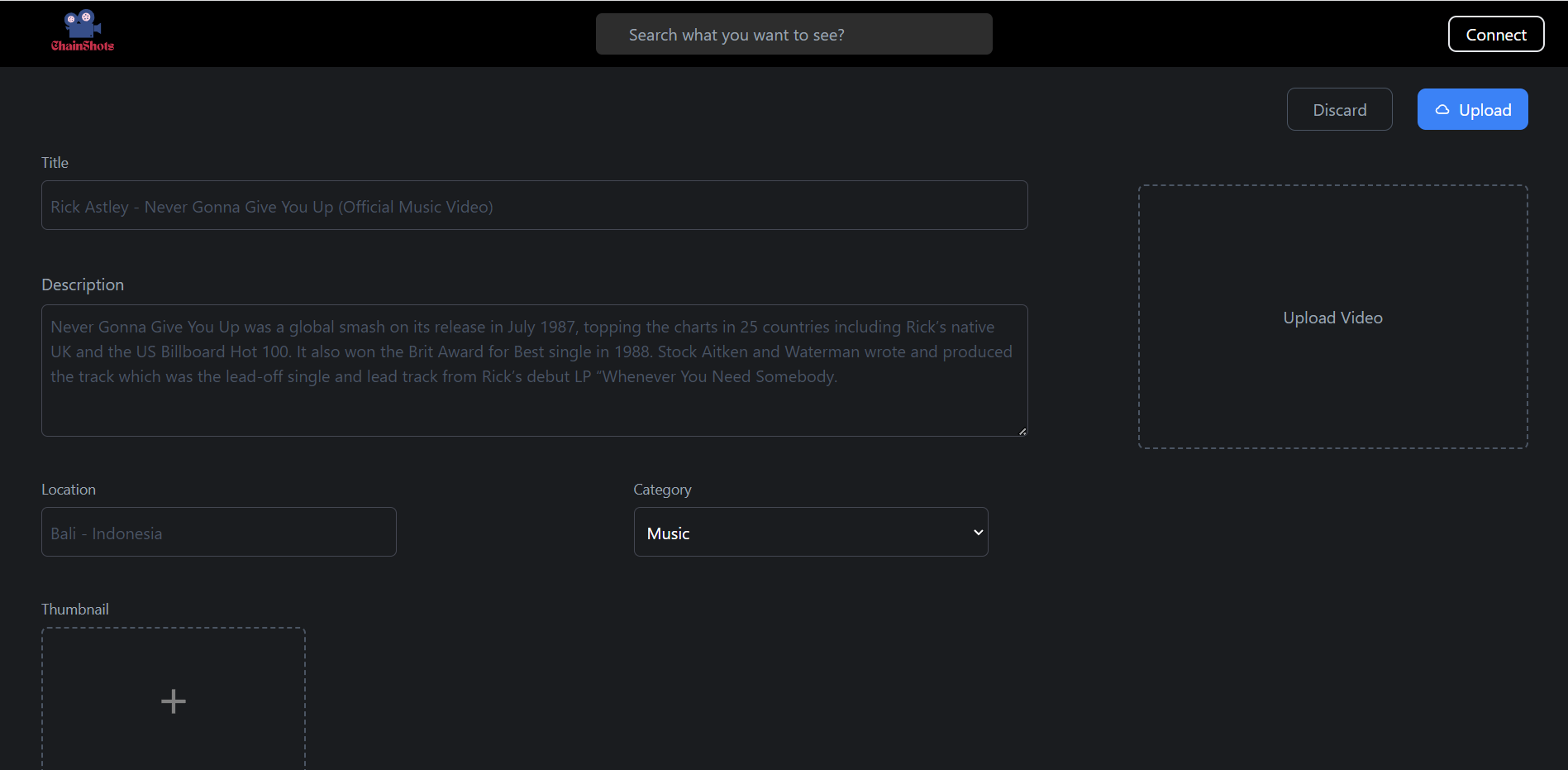Open ChainShots logo home link
Screen dimensions: 1568x770
pos(83,31)
